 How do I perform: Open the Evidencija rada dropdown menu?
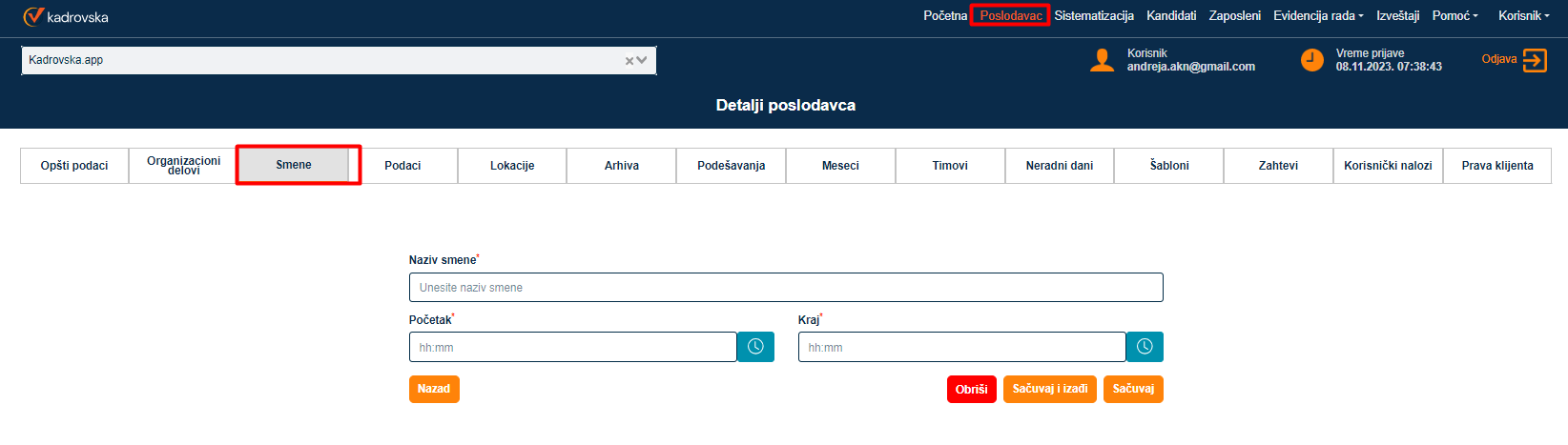point(1318,16)
